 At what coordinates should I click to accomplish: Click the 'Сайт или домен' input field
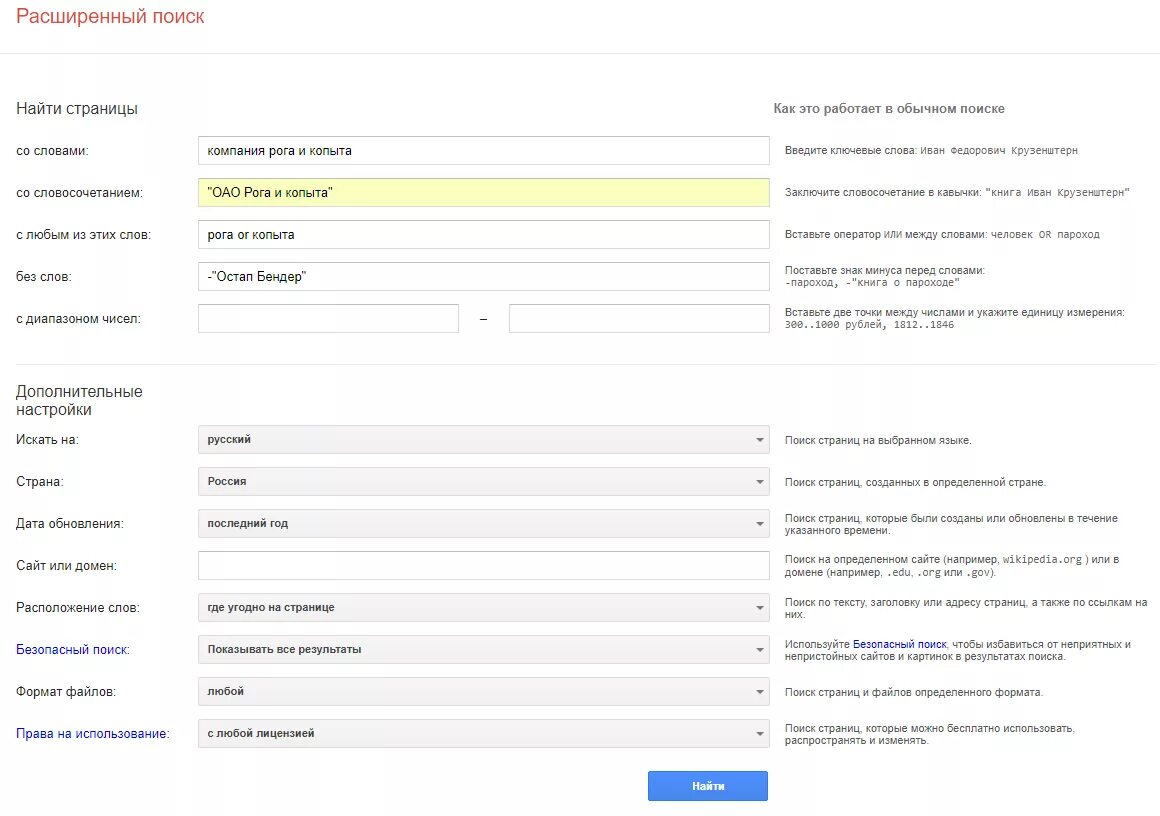coord(483,566)
